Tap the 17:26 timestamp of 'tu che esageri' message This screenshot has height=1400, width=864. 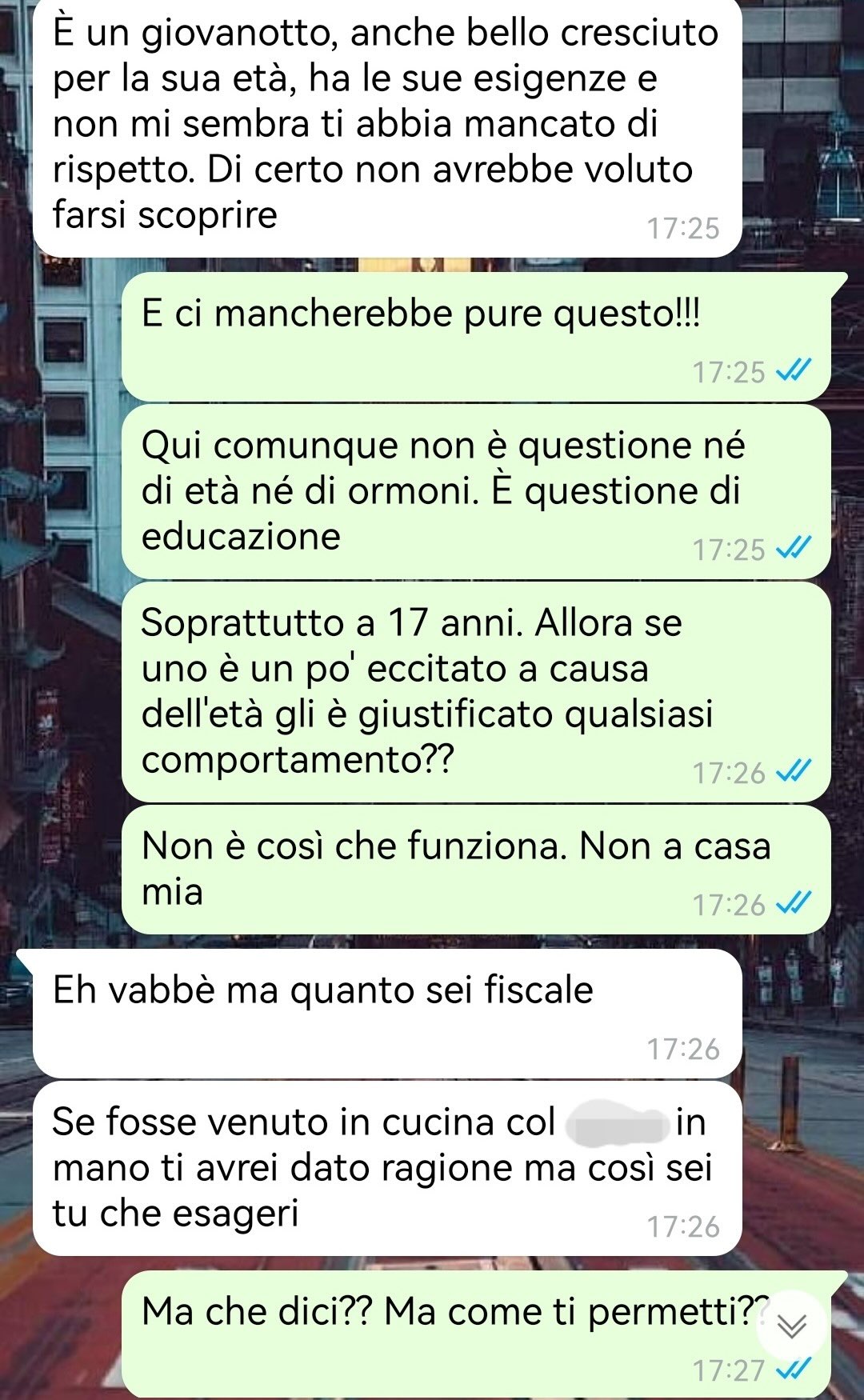coord(683,1226)
